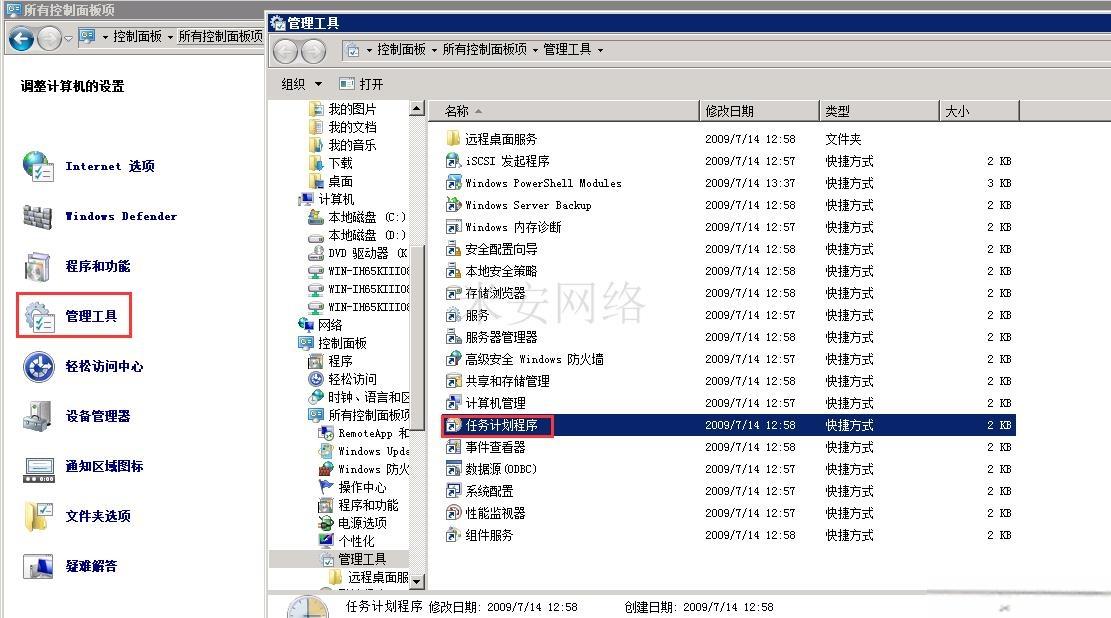Select DVD 驱动器 in navigation tree
1111x618 pixels.
click(368, 253)
